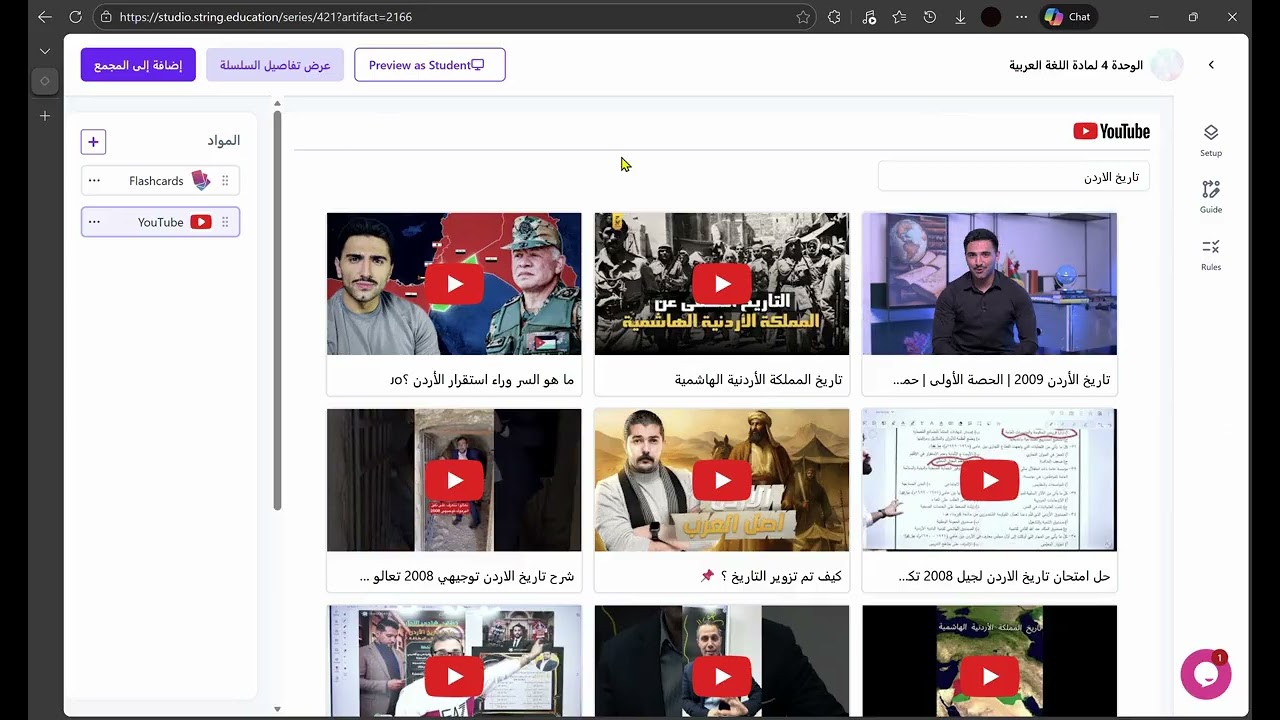1280x720 pixels.
Task: Open the browser extensions puzzle icon
Action: tap(834, 17)
